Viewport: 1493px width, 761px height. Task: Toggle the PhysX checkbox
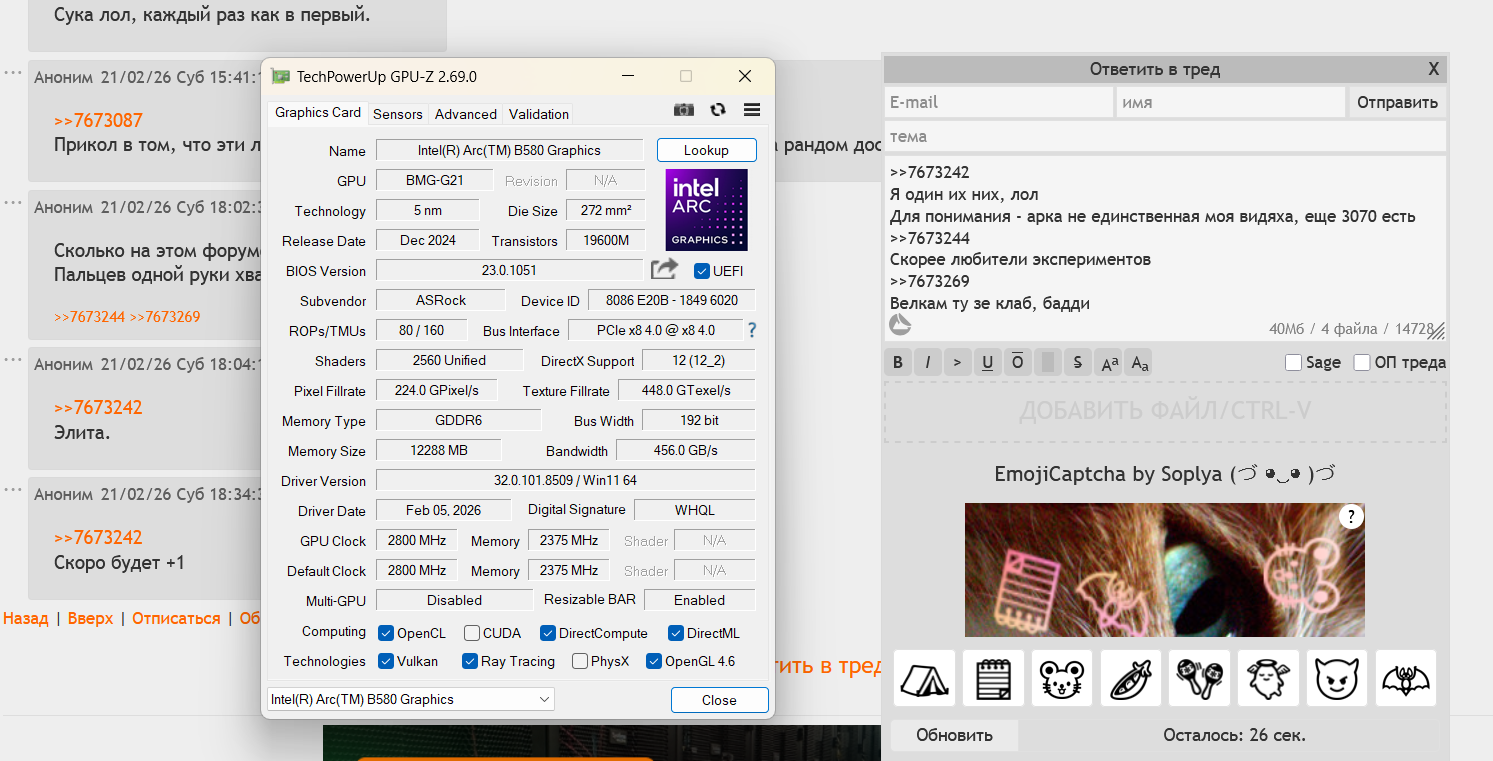580,661
